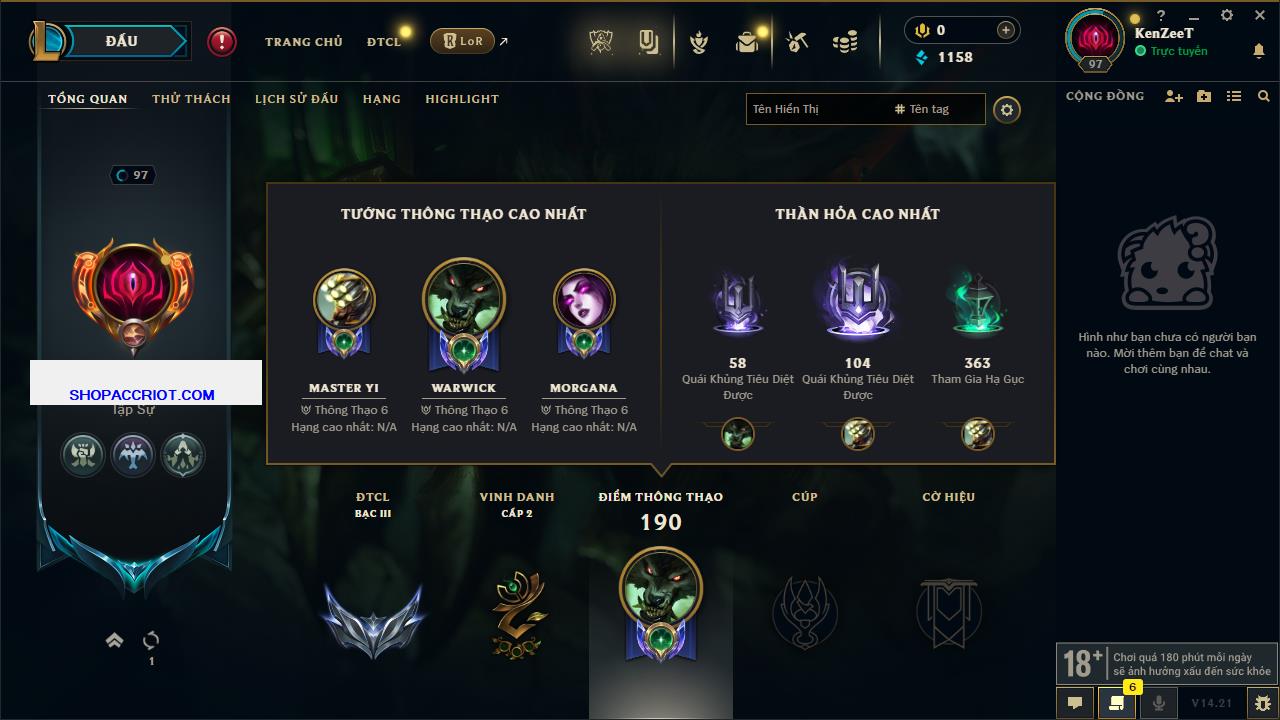
Task: Click the red alert exclamation icon
Action: pyautogui.click(x=222, y=42)
